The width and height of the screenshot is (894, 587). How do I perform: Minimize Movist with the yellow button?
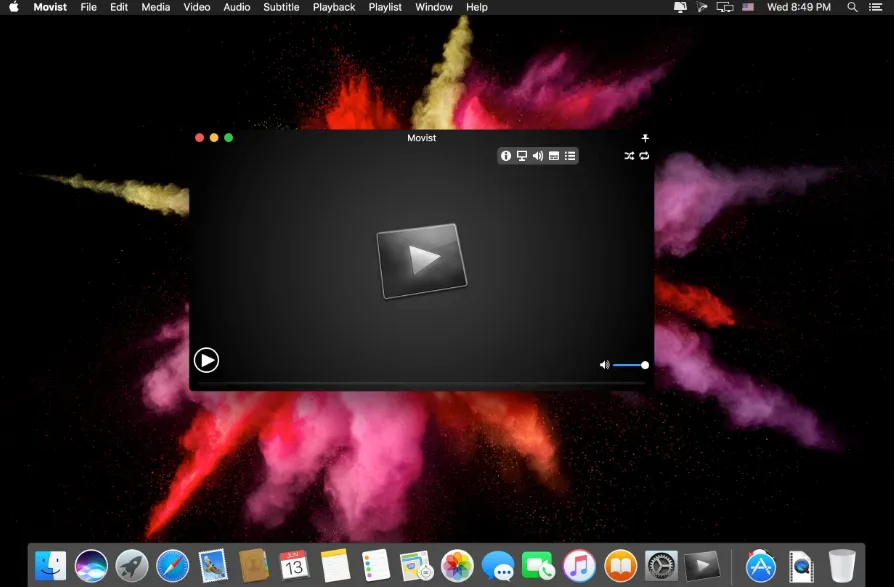point(214,138)
